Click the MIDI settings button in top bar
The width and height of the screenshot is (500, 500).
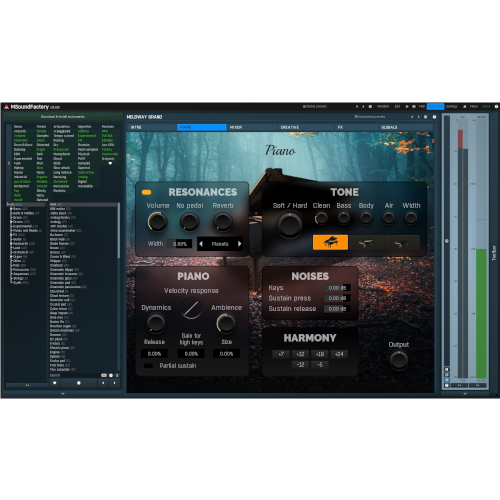(x=421, y=107)
